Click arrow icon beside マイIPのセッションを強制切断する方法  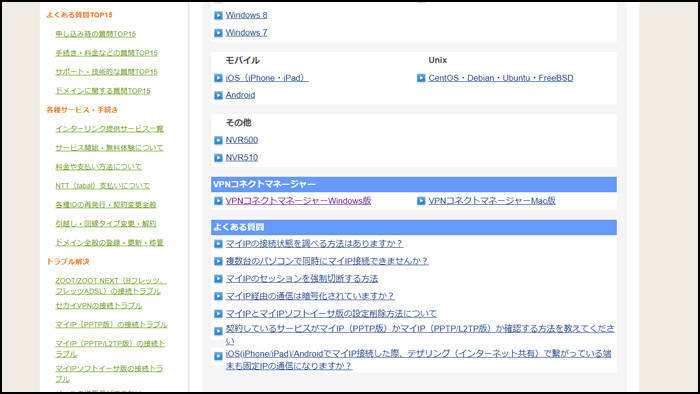(218, 279)
